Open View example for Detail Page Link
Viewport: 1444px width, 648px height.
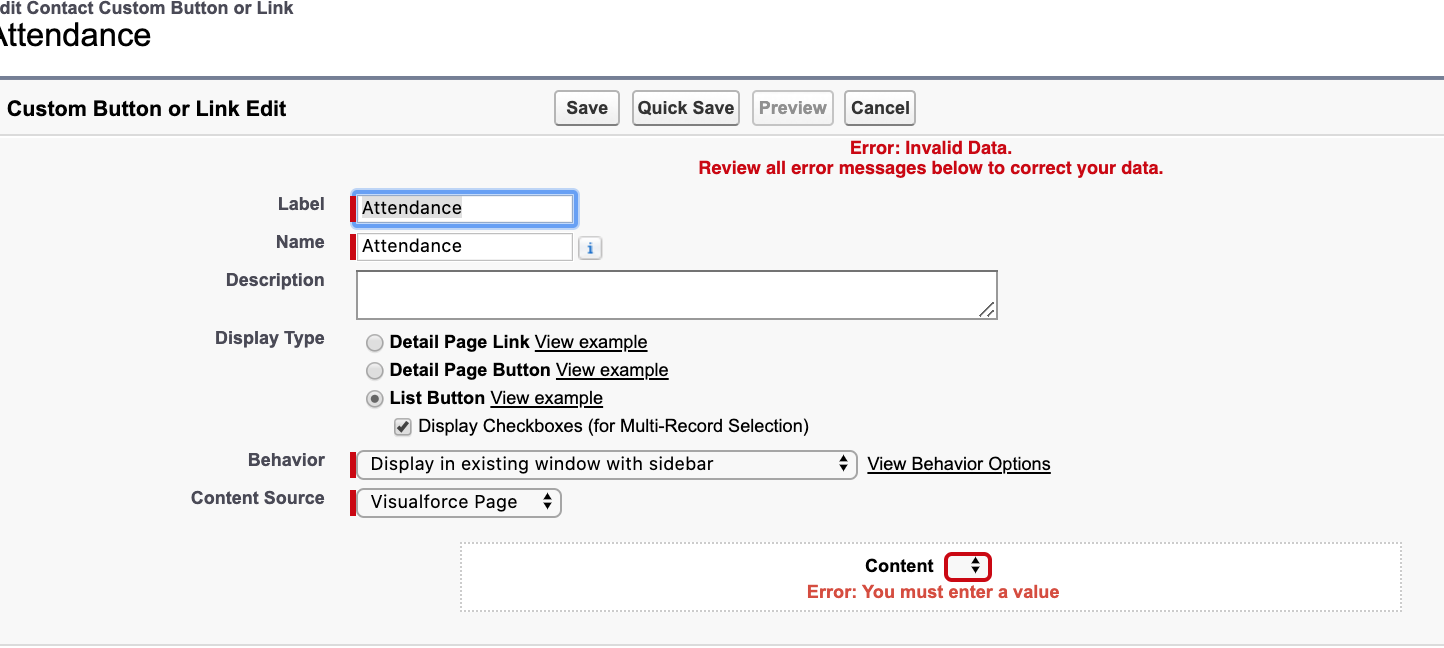[x=591, y=342]
